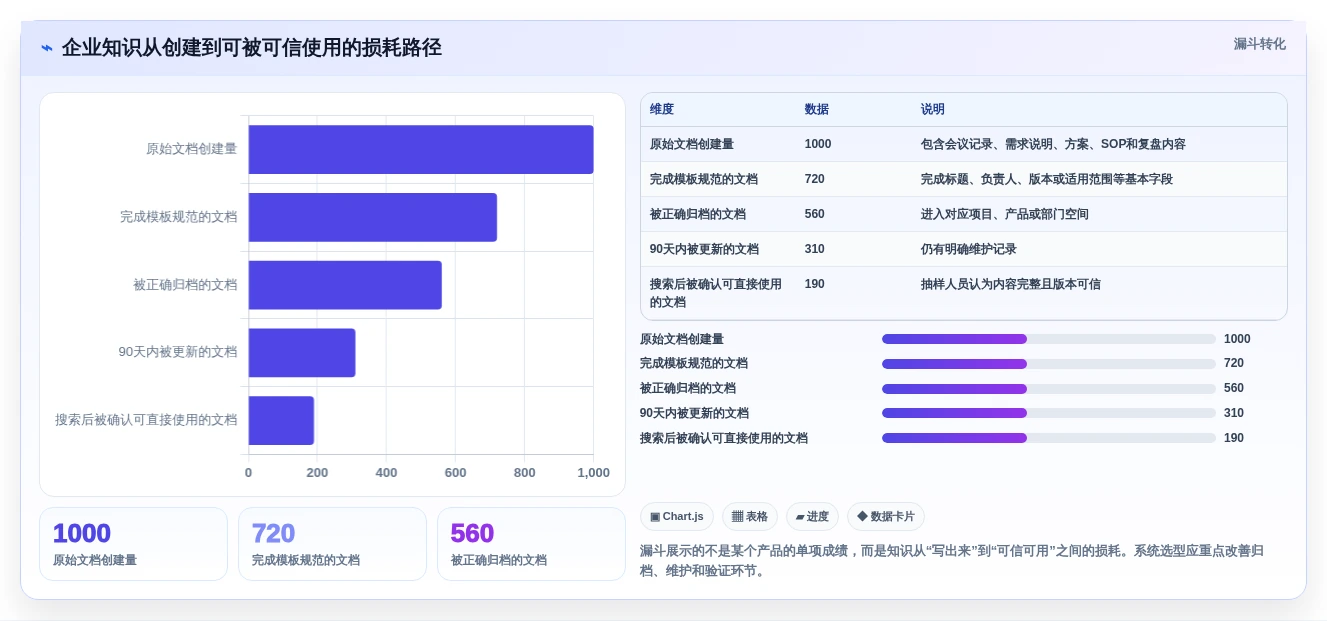Click the table data value 310

click(815, 249)
